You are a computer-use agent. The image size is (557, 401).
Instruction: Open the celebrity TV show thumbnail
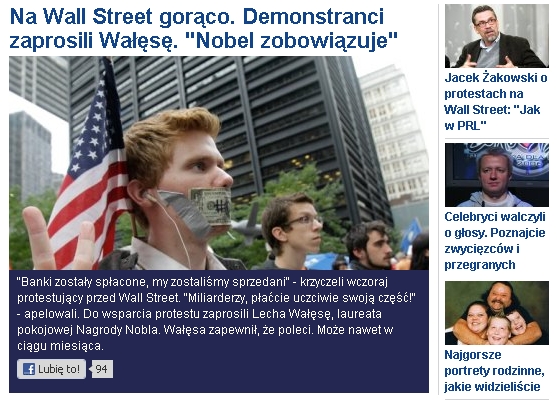tap(497, 175)
